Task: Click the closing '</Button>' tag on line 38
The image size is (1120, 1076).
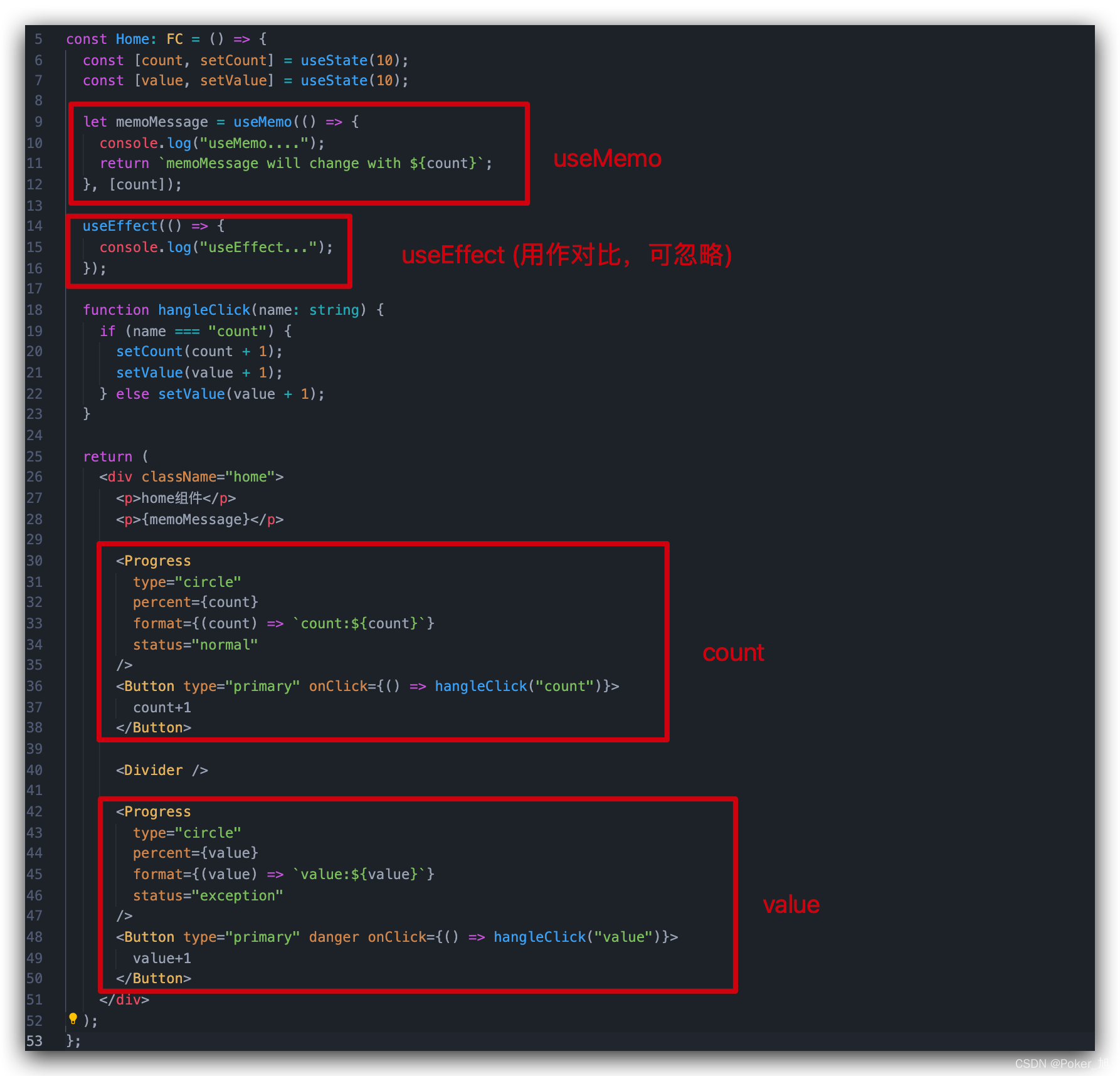Action: coord(154,727)
